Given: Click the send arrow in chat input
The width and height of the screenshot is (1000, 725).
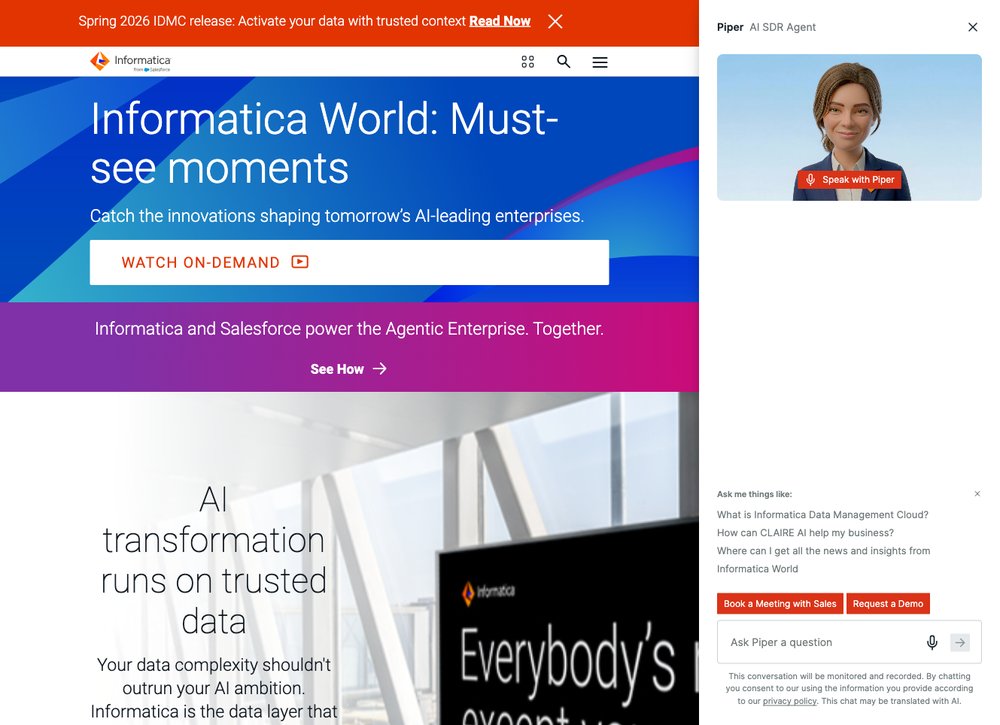Looking at the screenshot, I should (x=960, y=642).
